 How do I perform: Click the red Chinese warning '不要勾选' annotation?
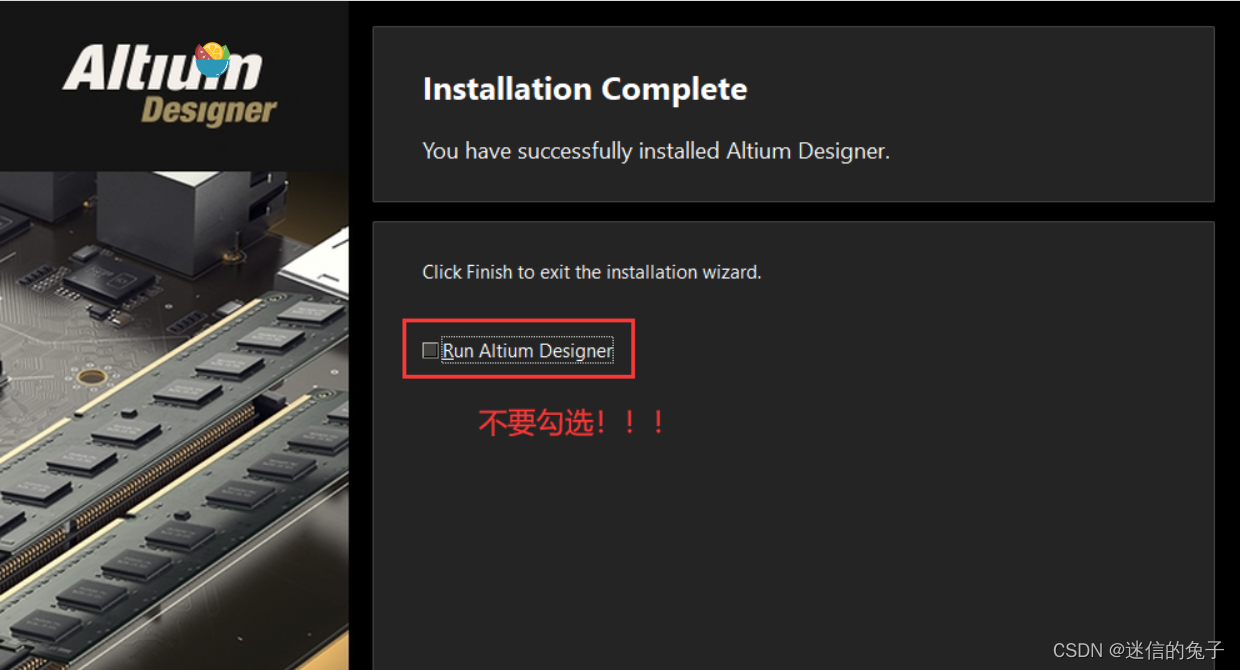click(x=572, y=423)
